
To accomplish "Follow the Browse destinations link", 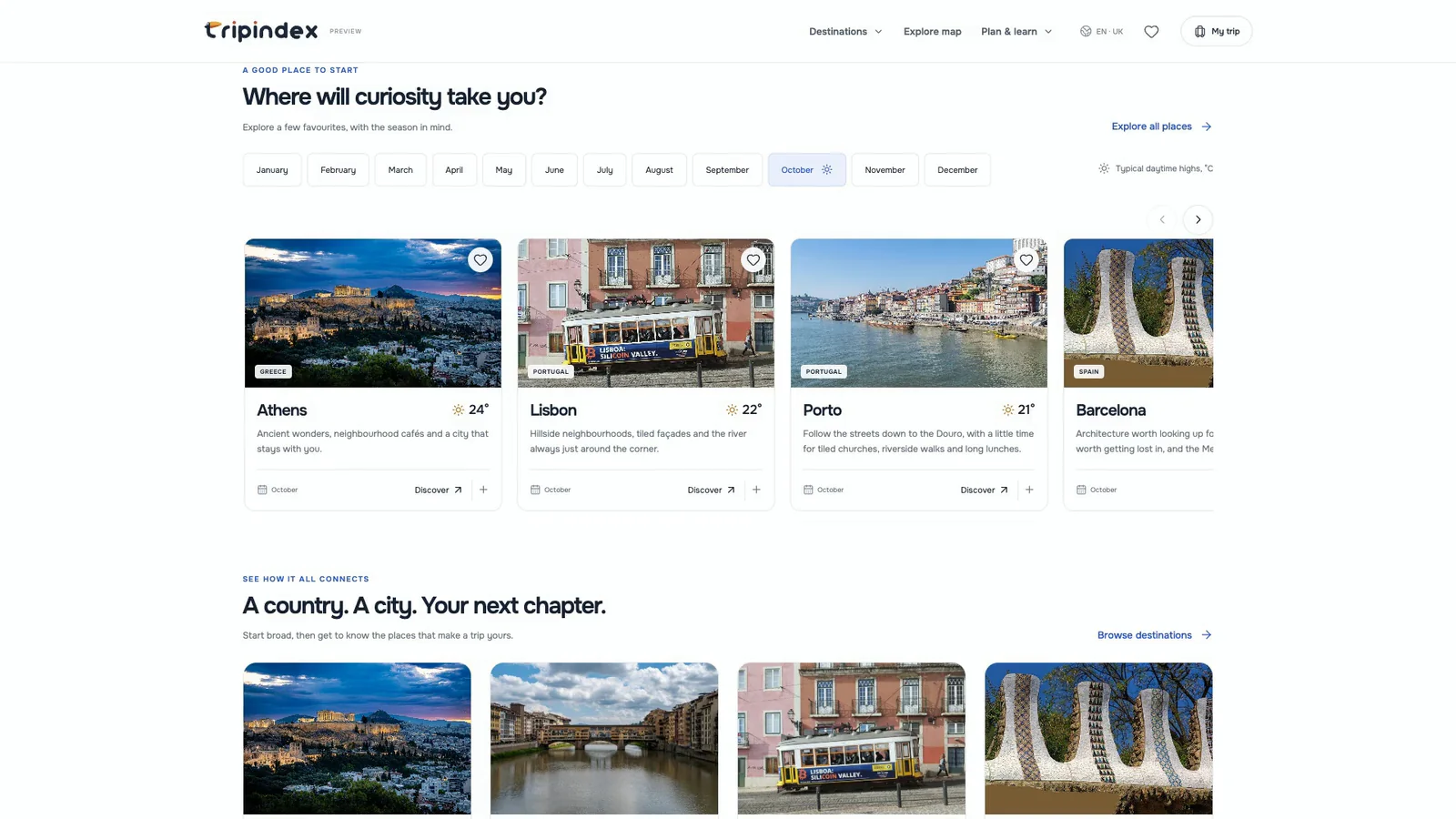I will (x=1154, y=635).
